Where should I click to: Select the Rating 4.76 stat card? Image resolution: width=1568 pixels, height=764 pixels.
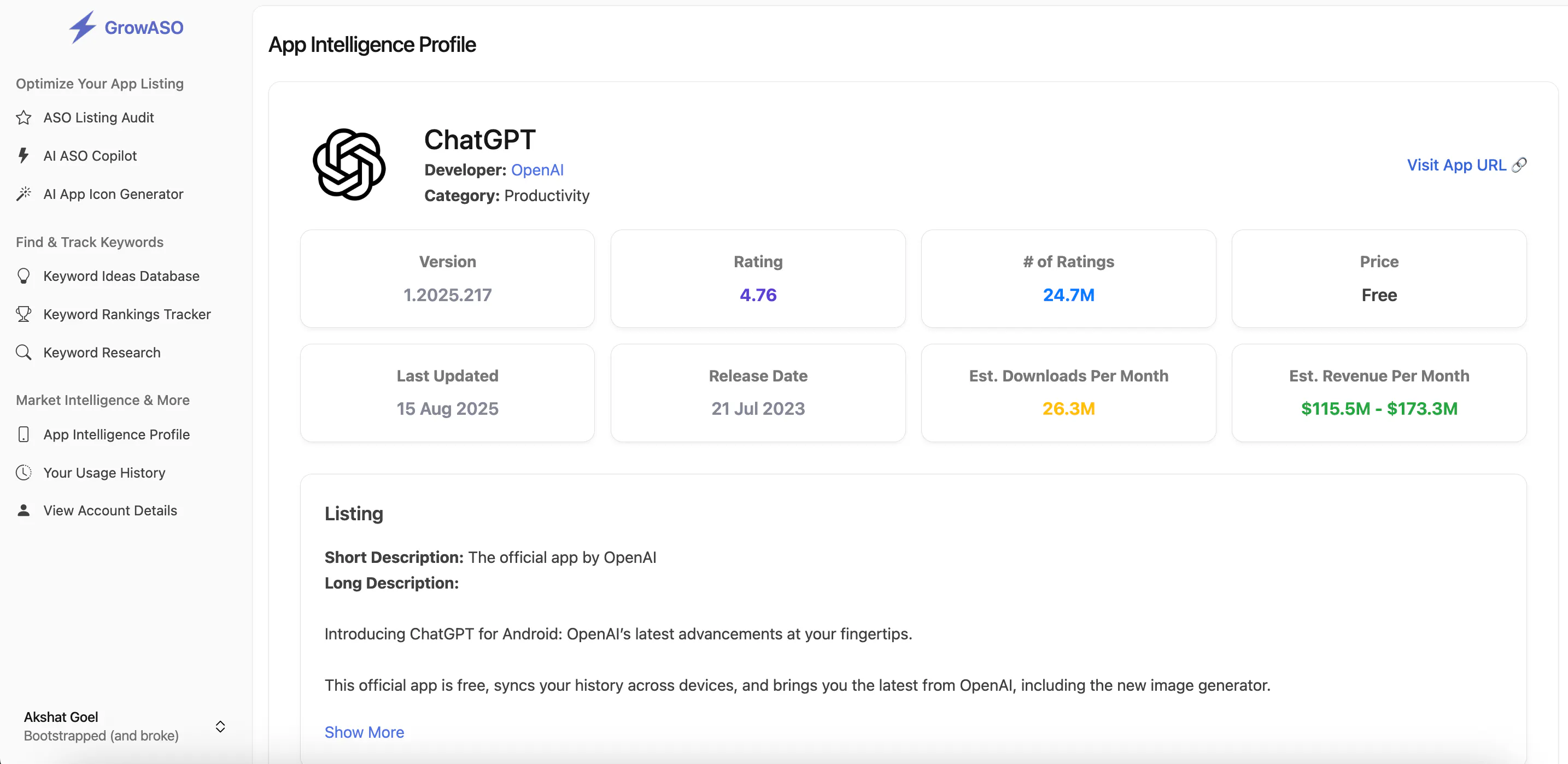coord(758,279)
